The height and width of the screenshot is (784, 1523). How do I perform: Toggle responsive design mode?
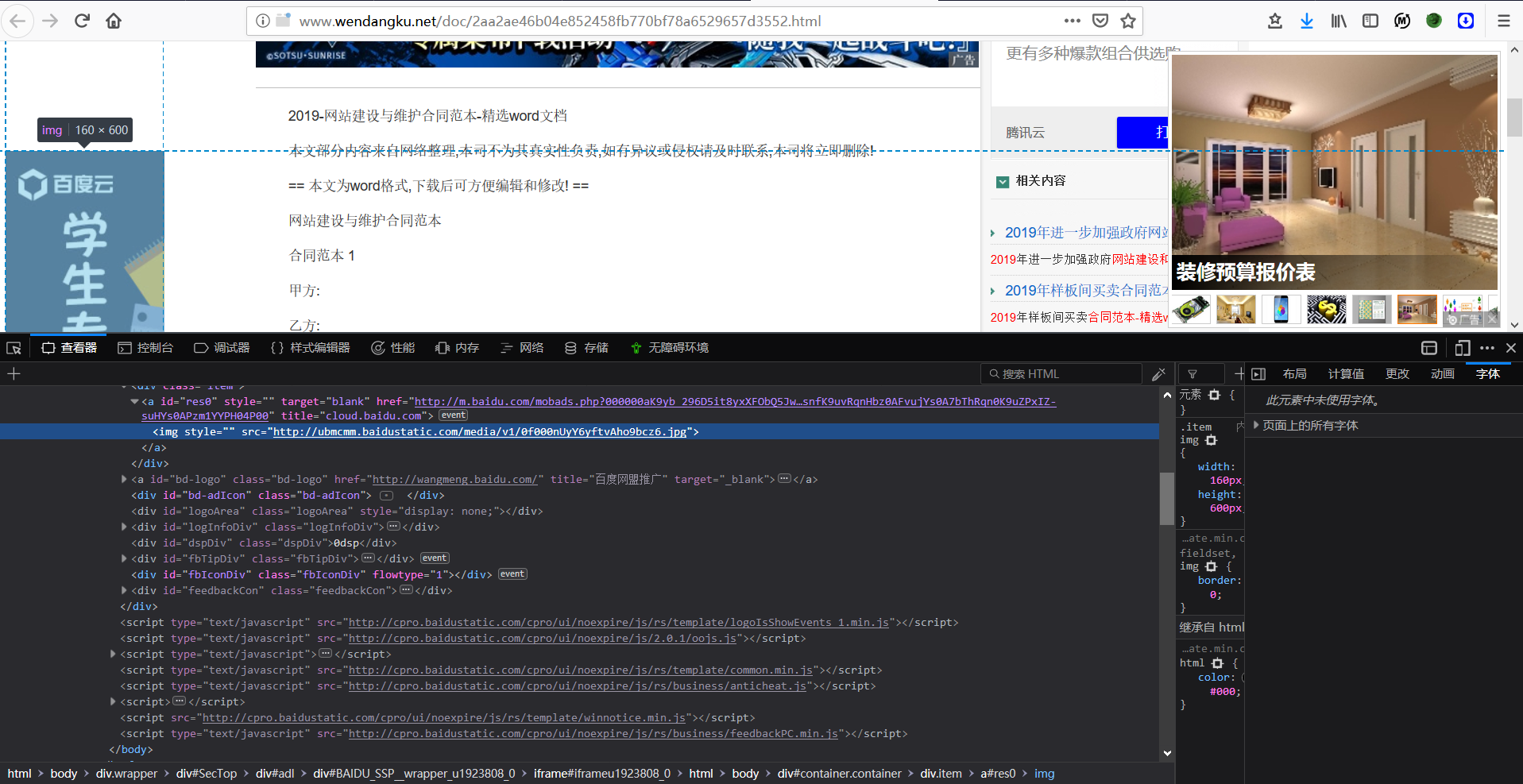click(1463, 348)
